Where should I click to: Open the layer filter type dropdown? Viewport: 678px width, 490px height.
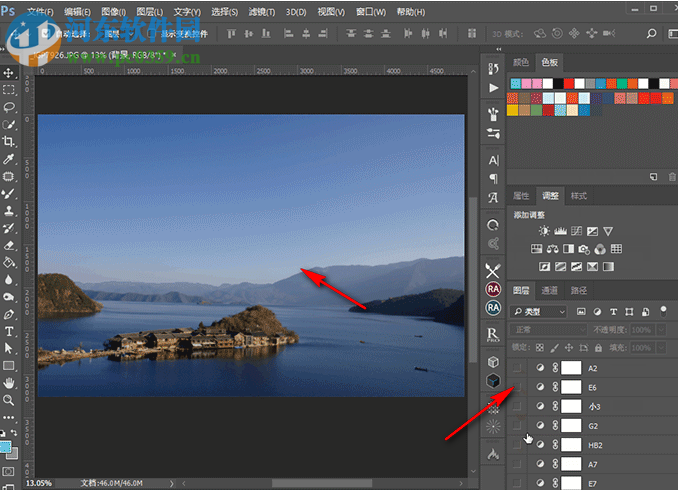point(539,312)
